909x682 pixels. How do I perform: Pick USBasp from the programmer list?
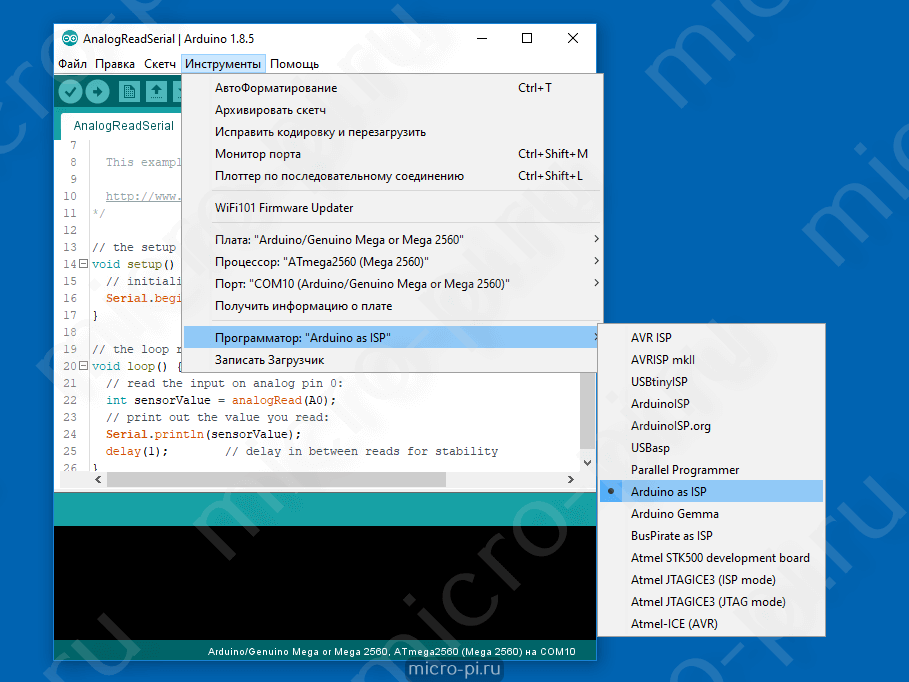tap(650, 448)
